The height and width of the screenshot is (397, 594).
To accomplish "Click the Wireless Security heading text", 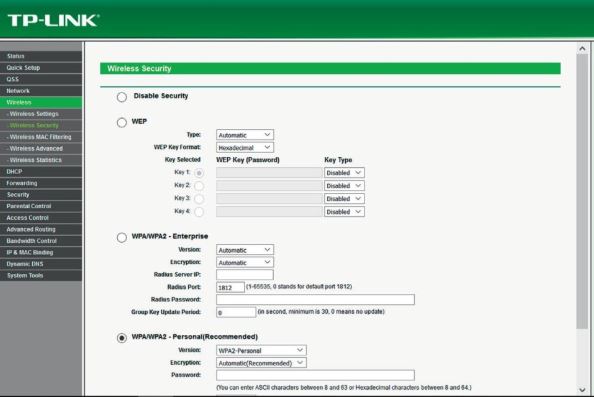I will pos(139,69).
